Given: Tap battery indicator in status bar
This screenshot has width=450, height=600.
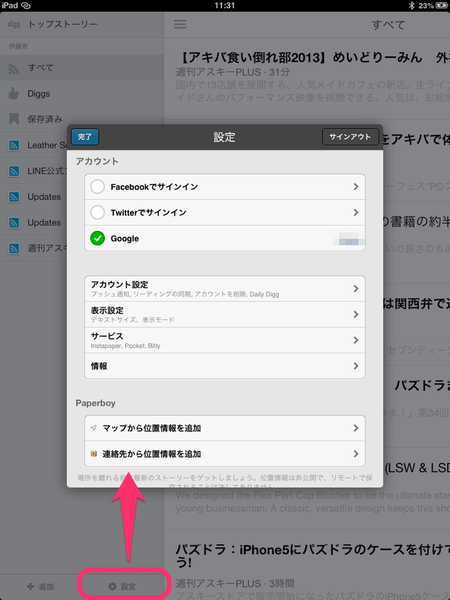Looking at the screenshot, I should pos(442,5).
